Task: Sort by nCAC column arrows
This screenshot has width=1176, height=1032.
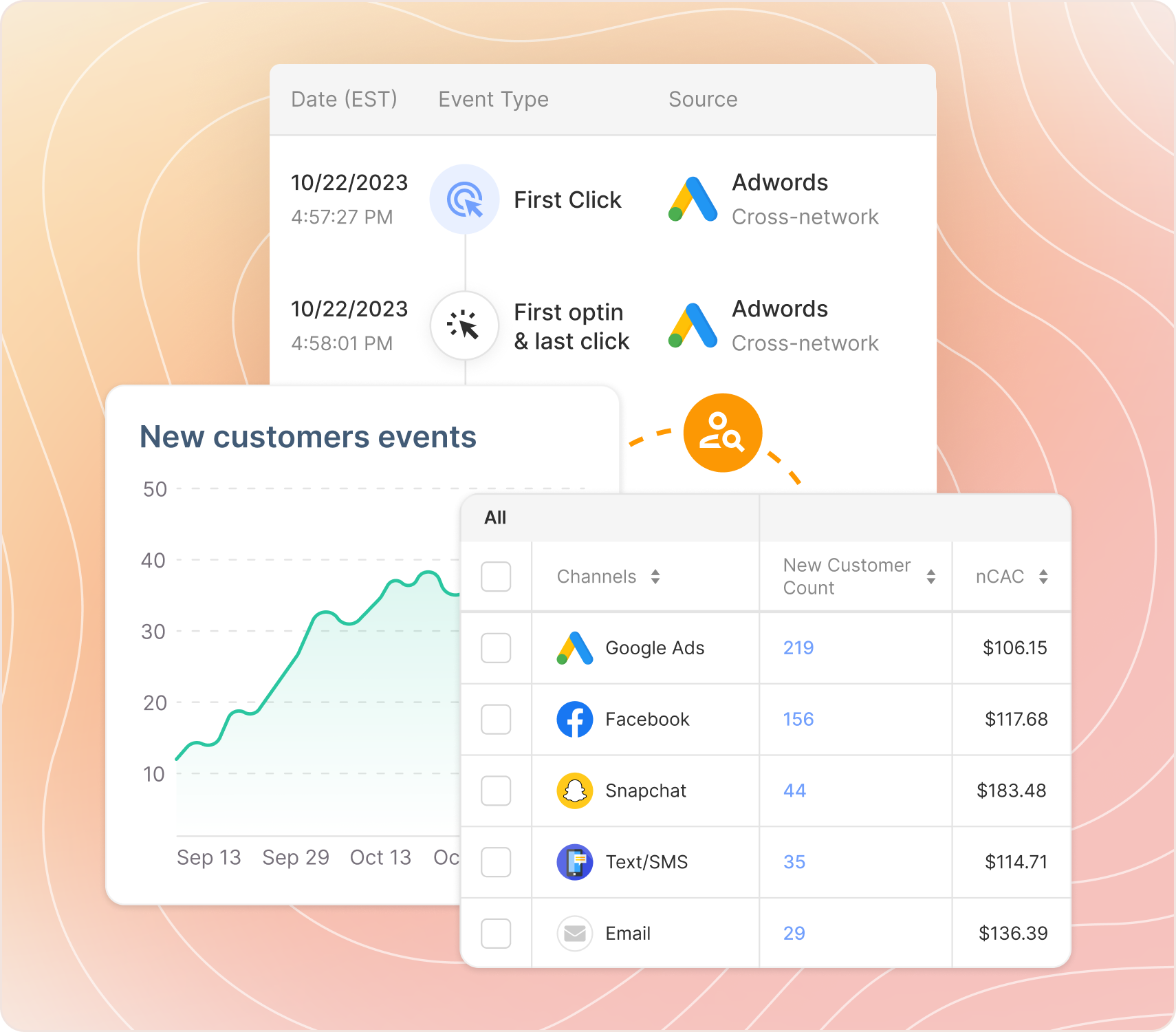Action: point(1043,577)
